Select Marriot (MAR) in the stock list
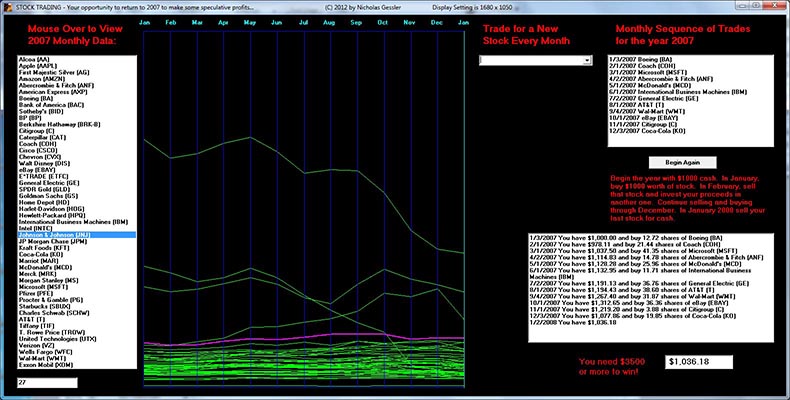This screenshot has height=400, width=790. click(x=77, y=261)
